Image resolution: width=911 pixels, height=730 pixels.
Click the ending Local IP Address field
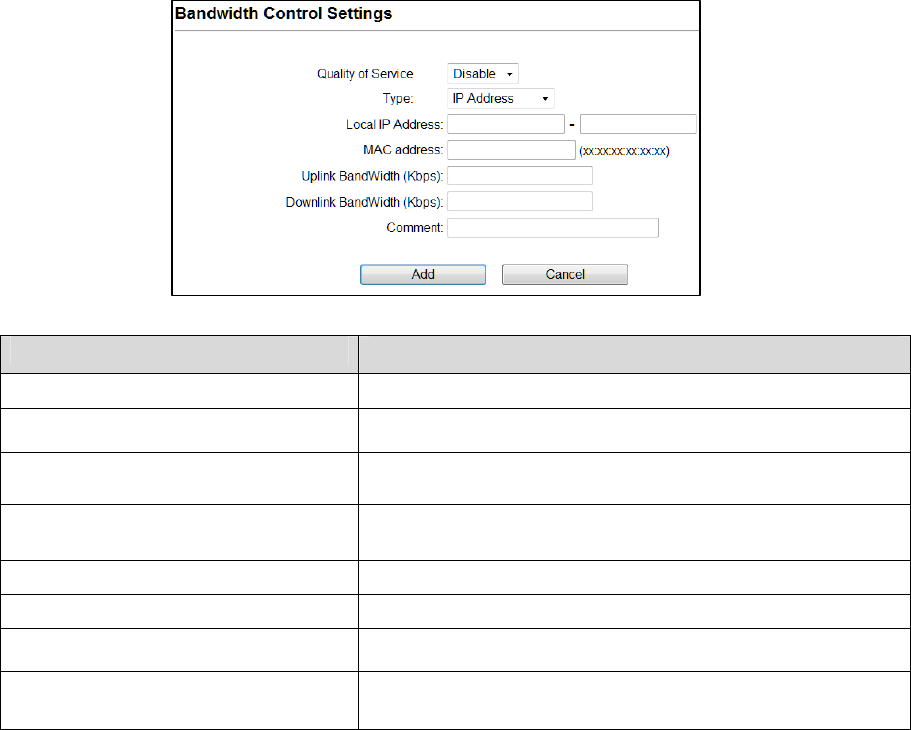tap(638, 124)
